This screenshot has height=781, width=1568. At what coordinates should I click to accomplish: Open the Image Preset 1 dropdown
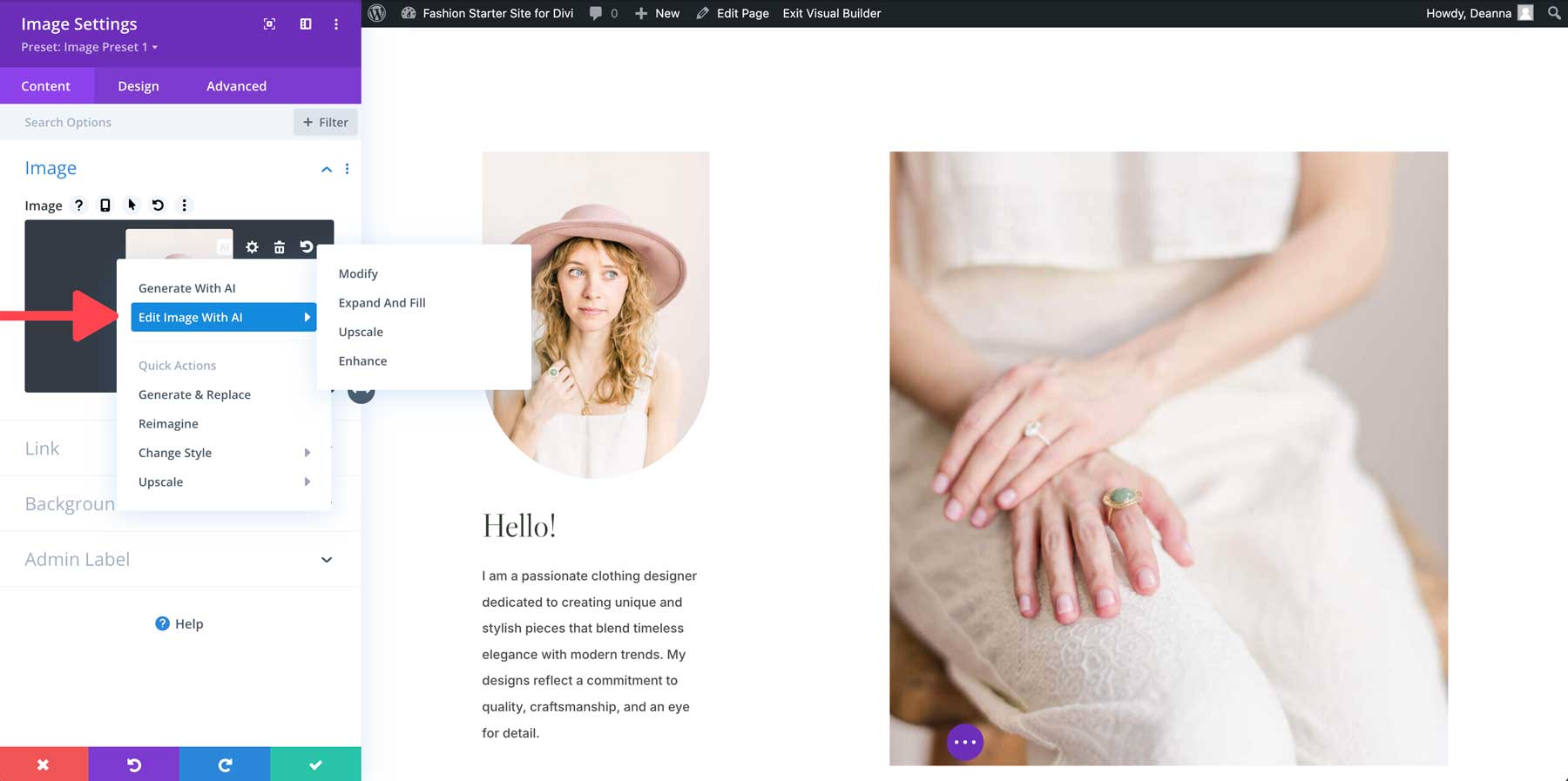[90, 47]
